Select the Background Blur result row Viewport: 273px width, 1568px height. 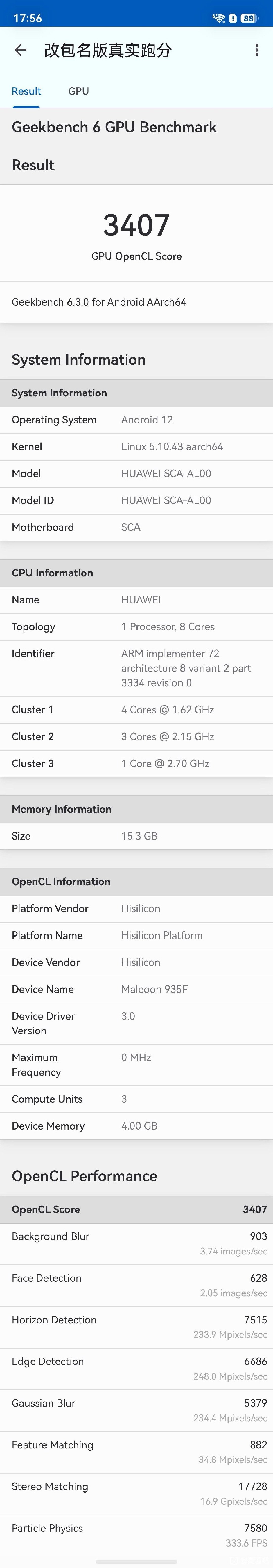coord(136,1244)
